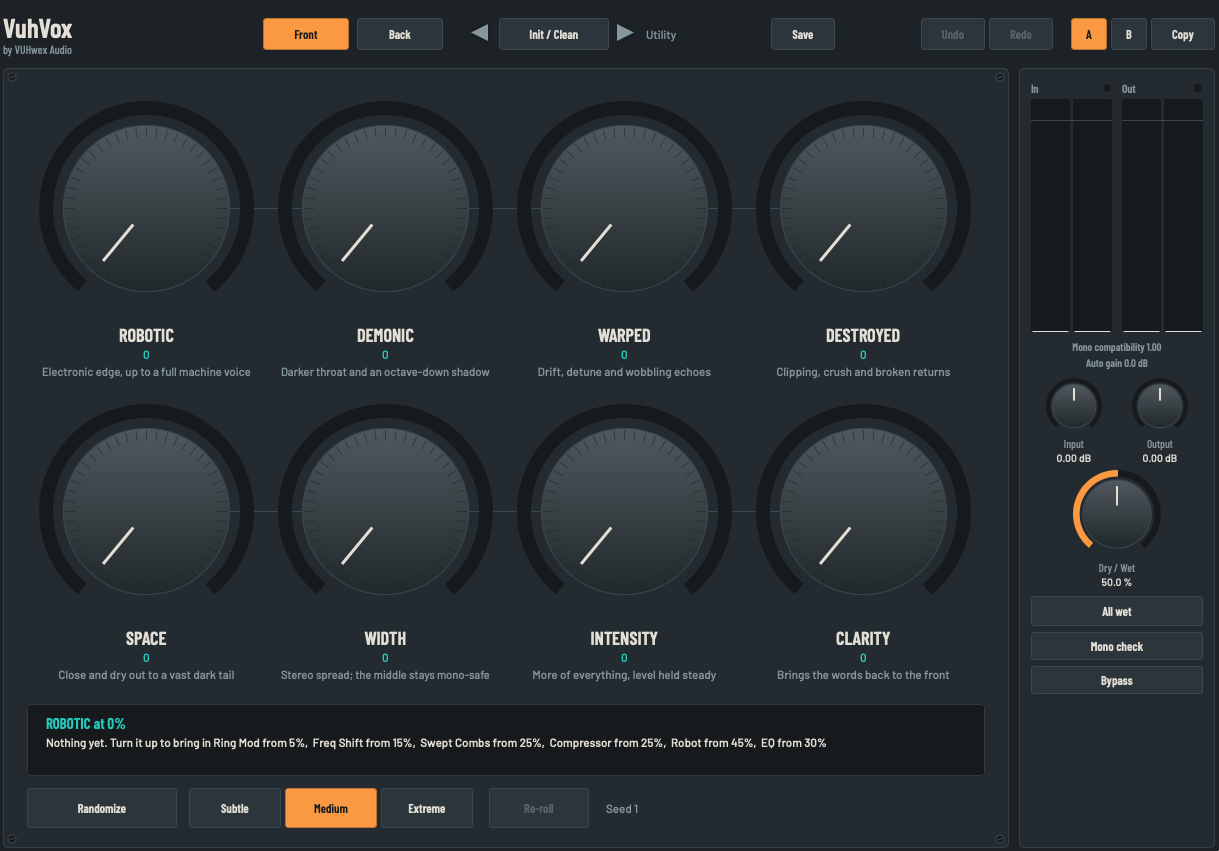Open the Init / Clean preset selector
The image size is (1219, 851).
click(553, 34)
